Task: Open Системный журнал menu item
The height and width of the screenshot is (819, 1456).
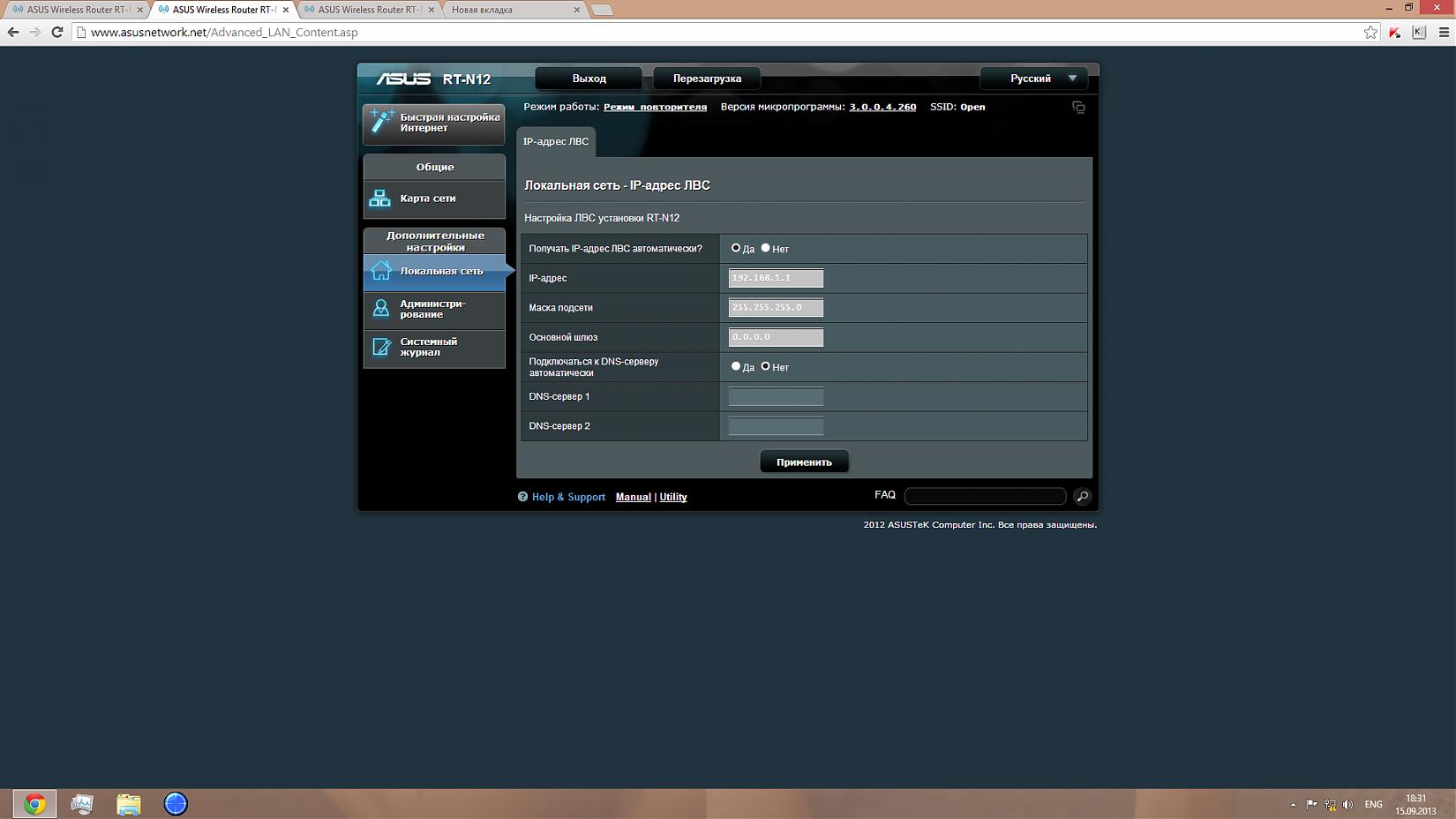Action: click(x=434, y=348)
